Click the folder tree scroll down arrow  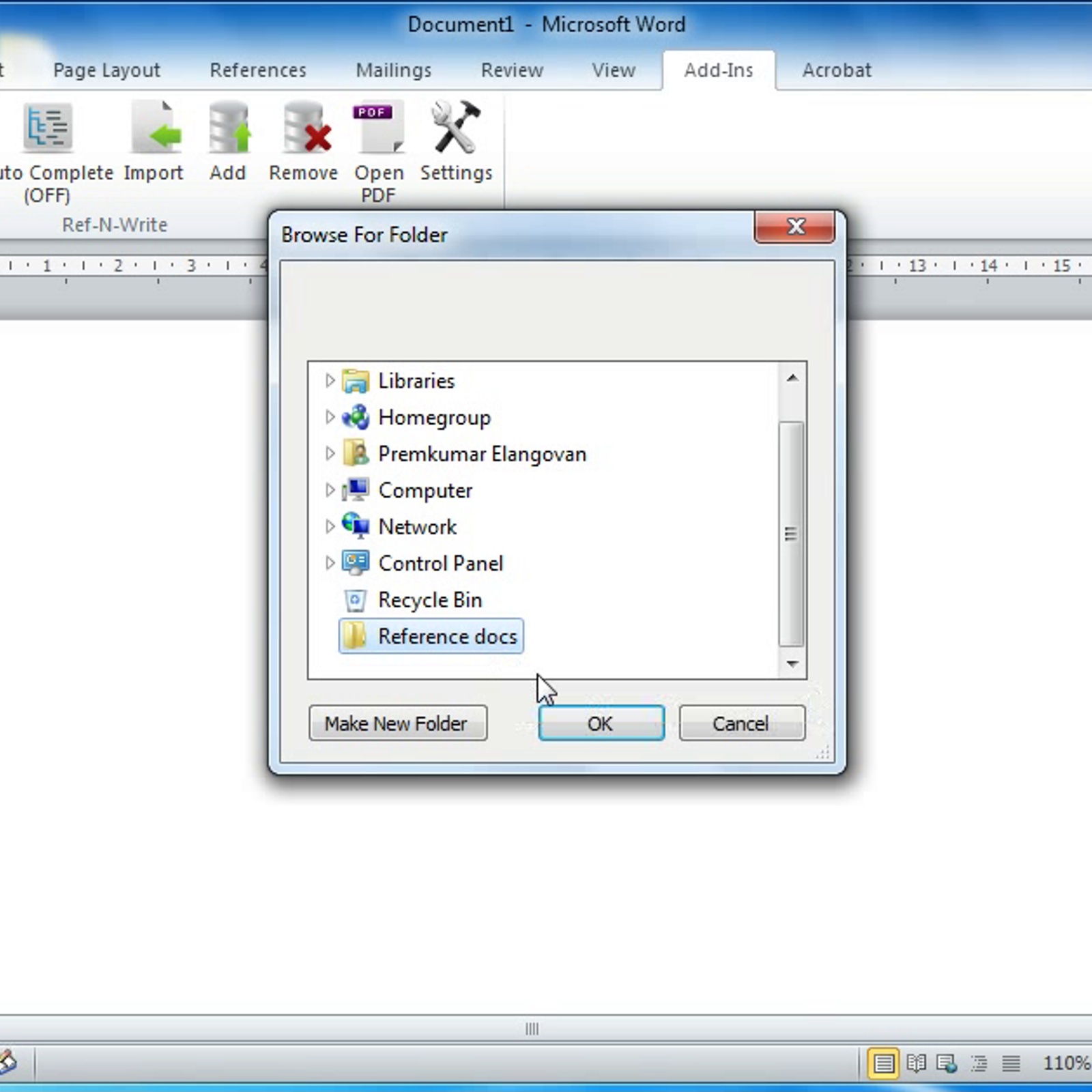click(x=792, y=663)
